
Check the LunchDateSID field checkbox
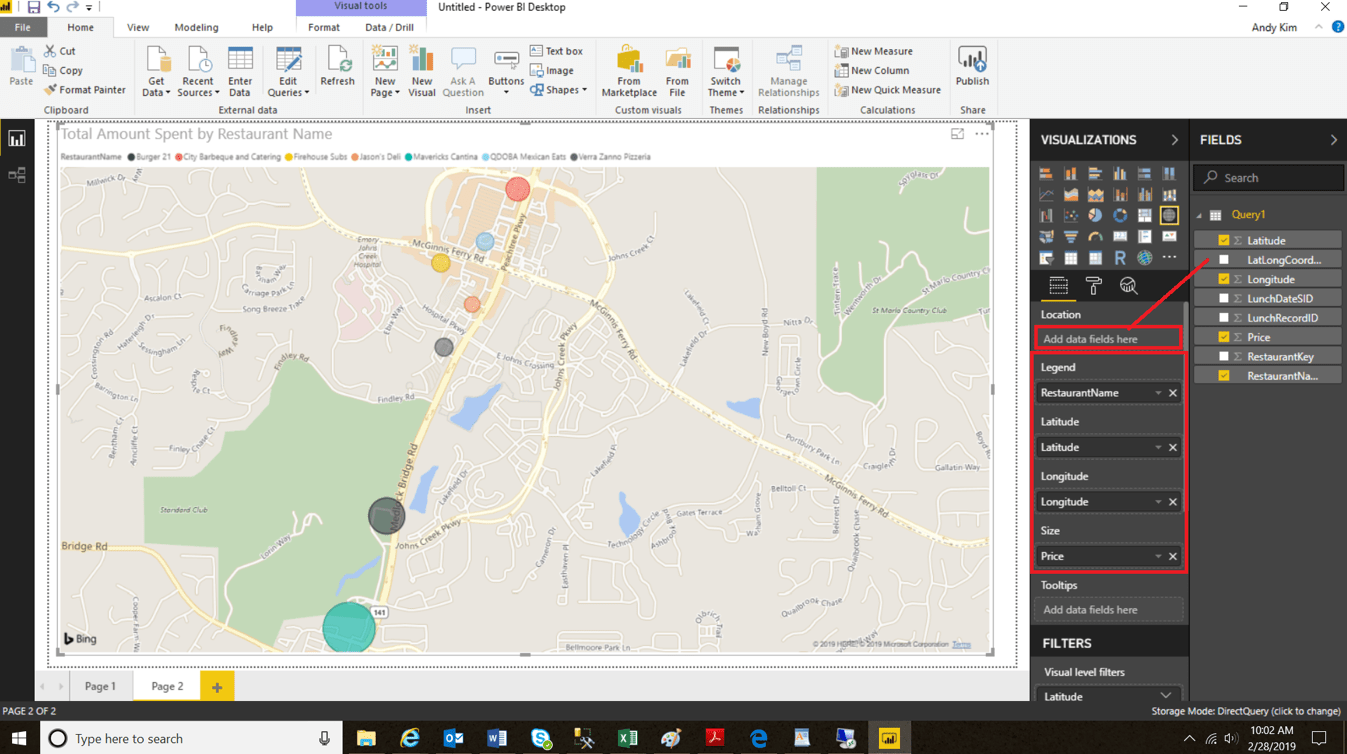pos(1224,298)
